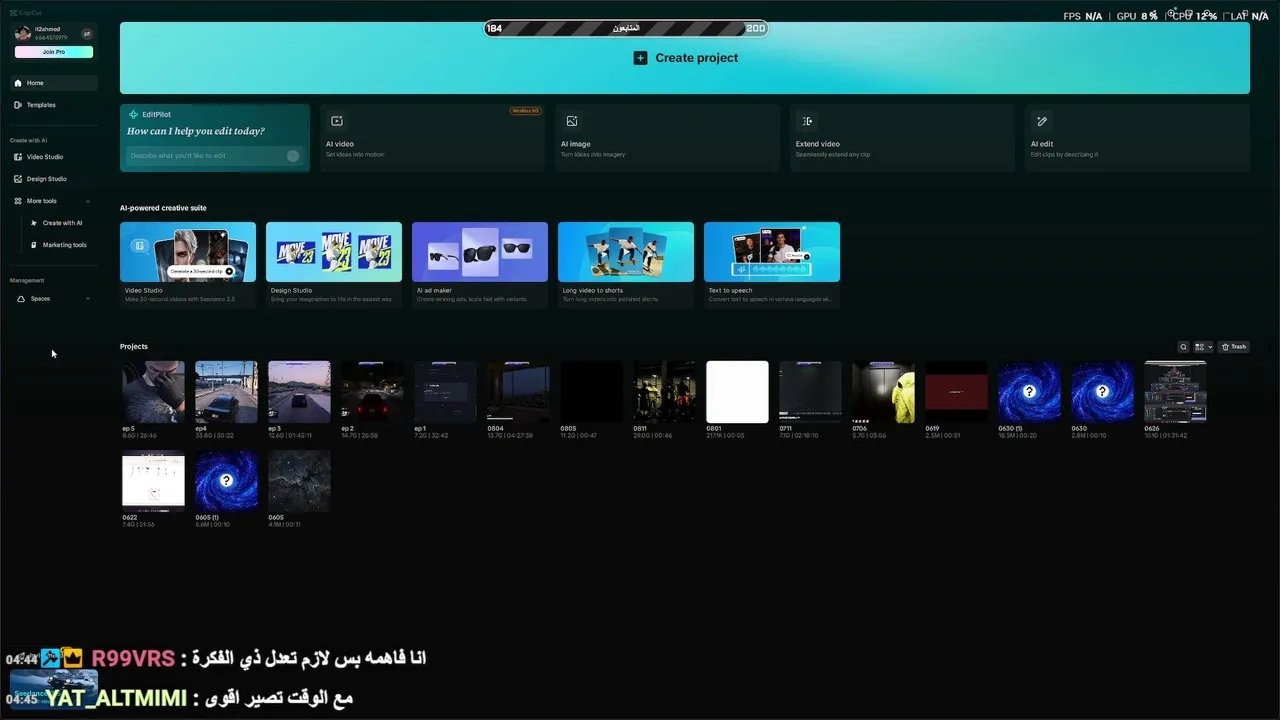Screen dimensions: 1280x720
Task: Click the Design Studio sidebar icon
Action: click(x=18, y=179)
